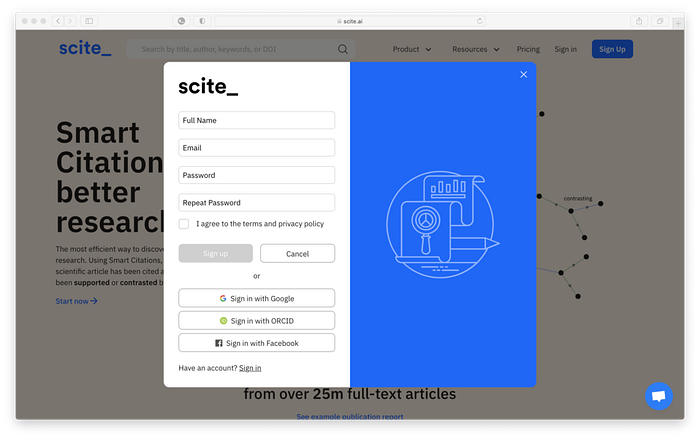Click the search magnifier icon in the header
The image size is (700, 439).
click(342, 49)
